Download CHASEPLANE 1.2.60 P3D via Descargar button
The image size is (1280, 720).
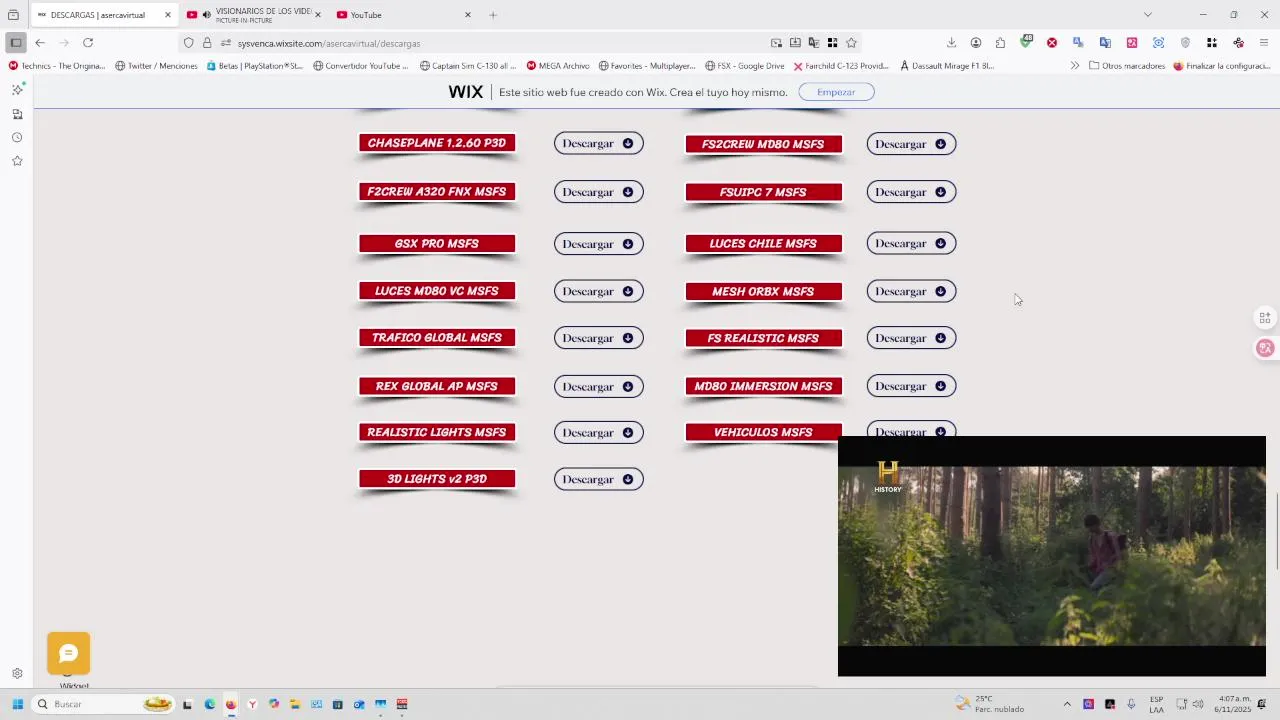pos(598,143)
